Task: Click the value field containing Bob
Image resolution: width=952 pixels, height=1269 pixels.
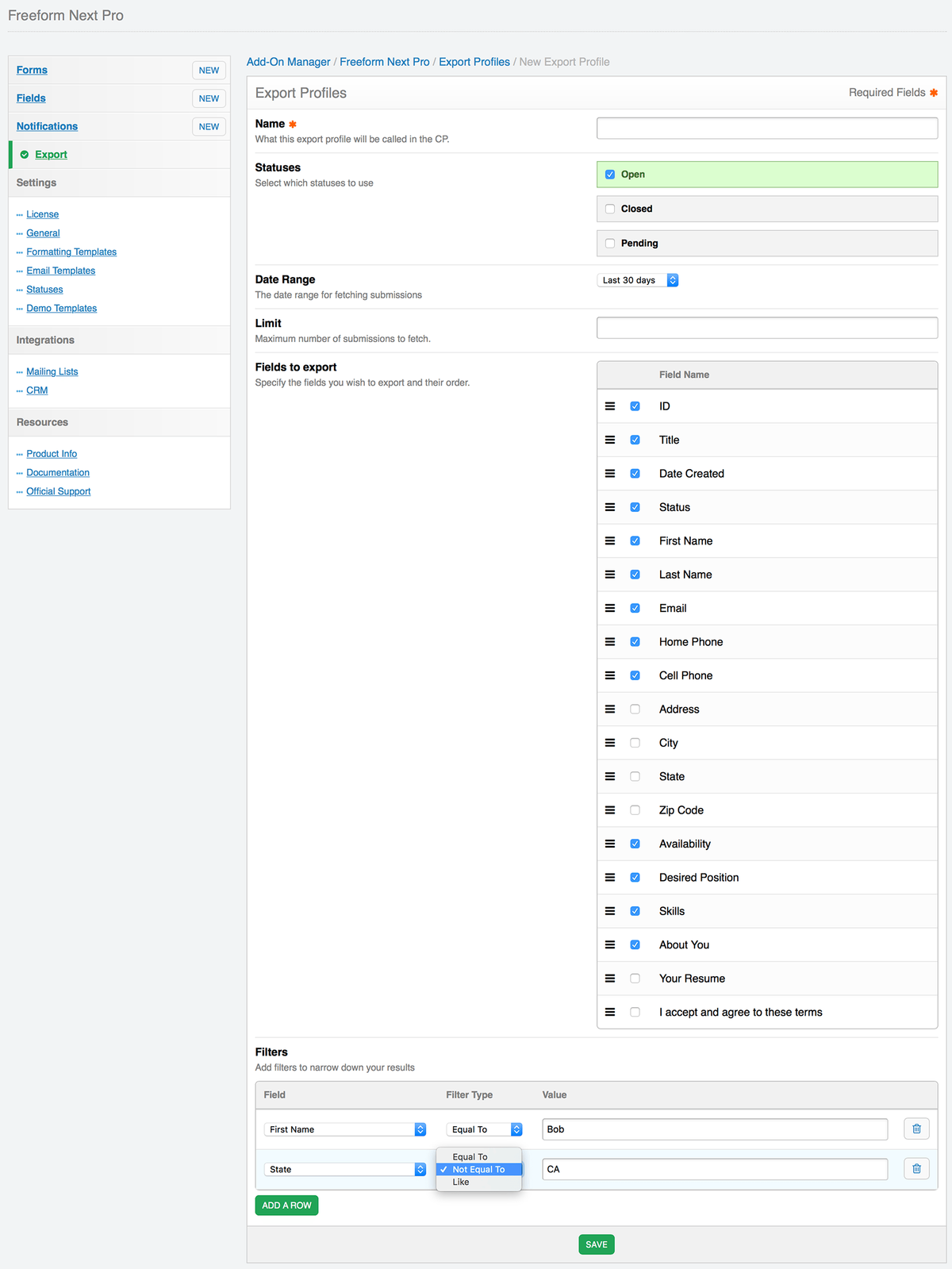Action: click(715, 1129)
